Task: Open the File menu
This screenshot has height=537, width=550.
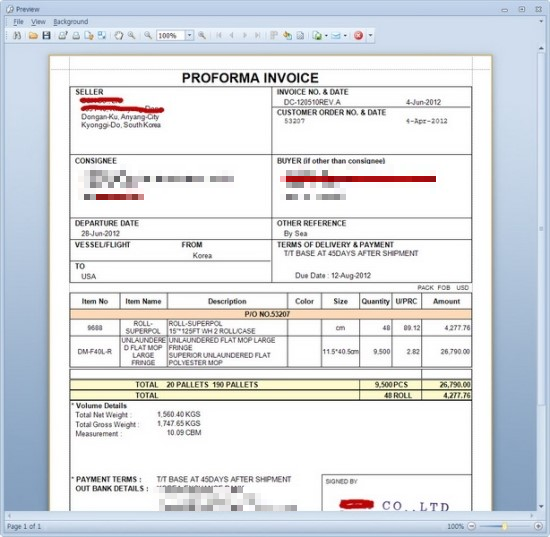Action: (x=18, y=22)
